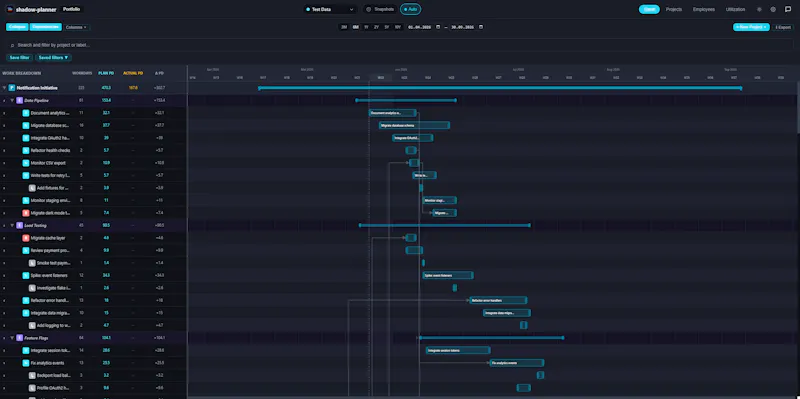Click the Add fixtures subtask gray icon

click(x=32, y=188)
